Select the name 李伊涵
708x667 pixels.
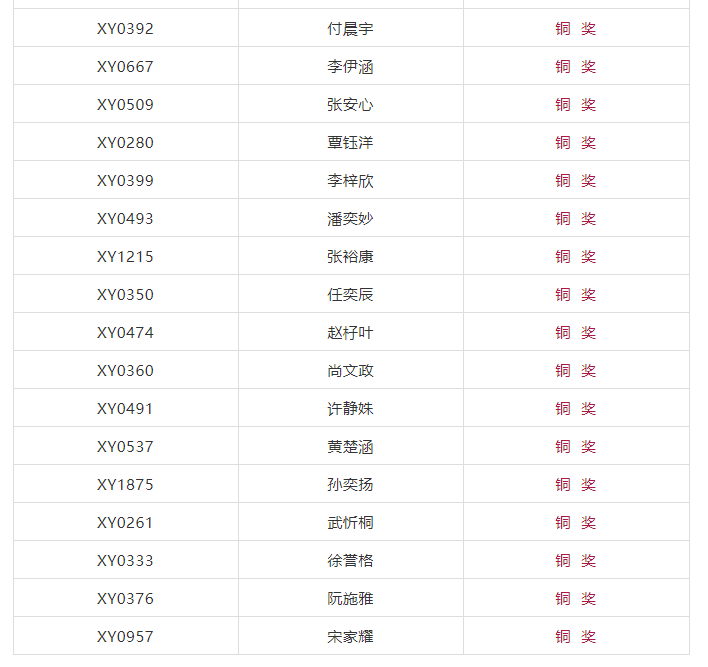(x=350, y=67)
